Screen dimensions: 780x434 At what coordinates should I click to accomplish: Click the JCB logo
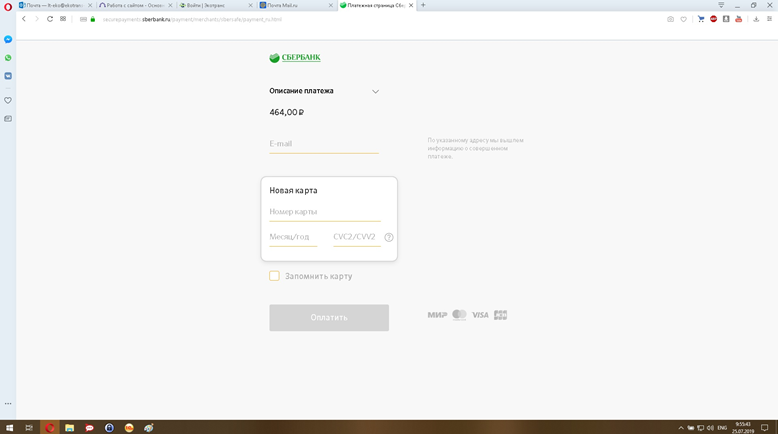[x=500, y=315]
